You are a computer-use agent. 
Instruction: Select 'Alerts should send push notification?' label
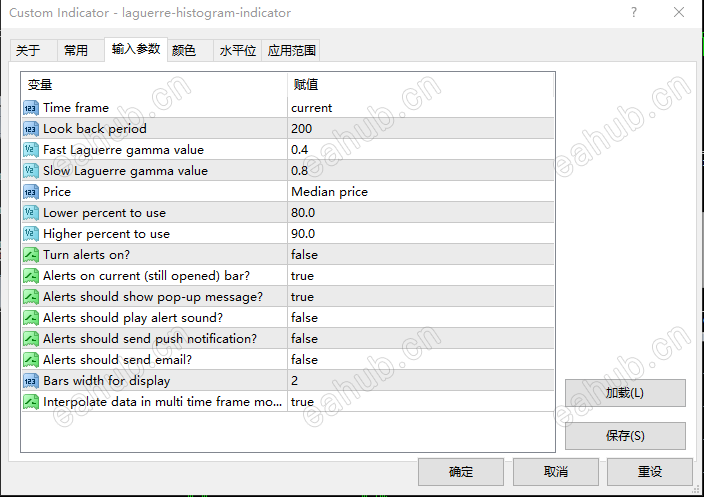pyautogui.click(x=150, y=339)
